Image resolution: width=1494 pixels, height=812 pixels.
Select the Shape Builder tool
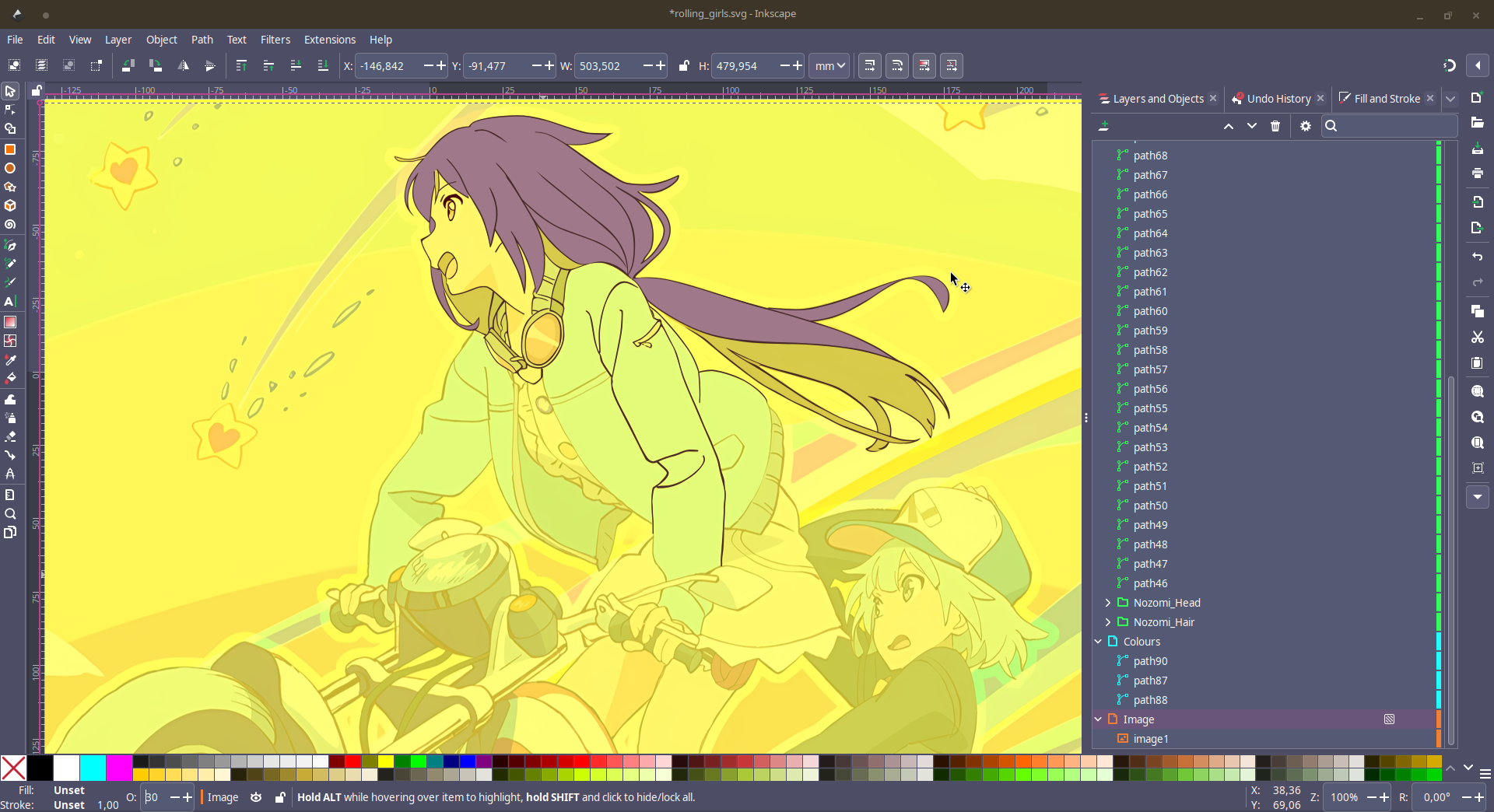pos(10,129)
